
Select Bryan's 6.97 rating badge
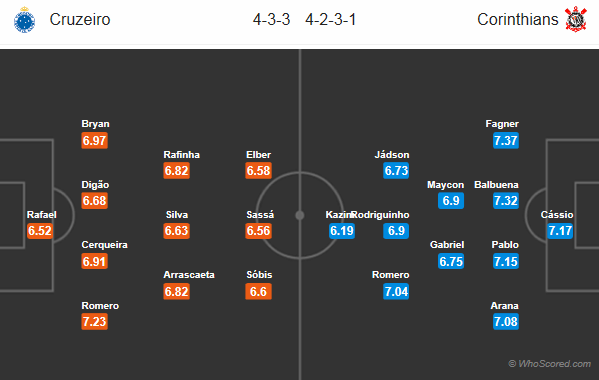[x=94, y=140]
